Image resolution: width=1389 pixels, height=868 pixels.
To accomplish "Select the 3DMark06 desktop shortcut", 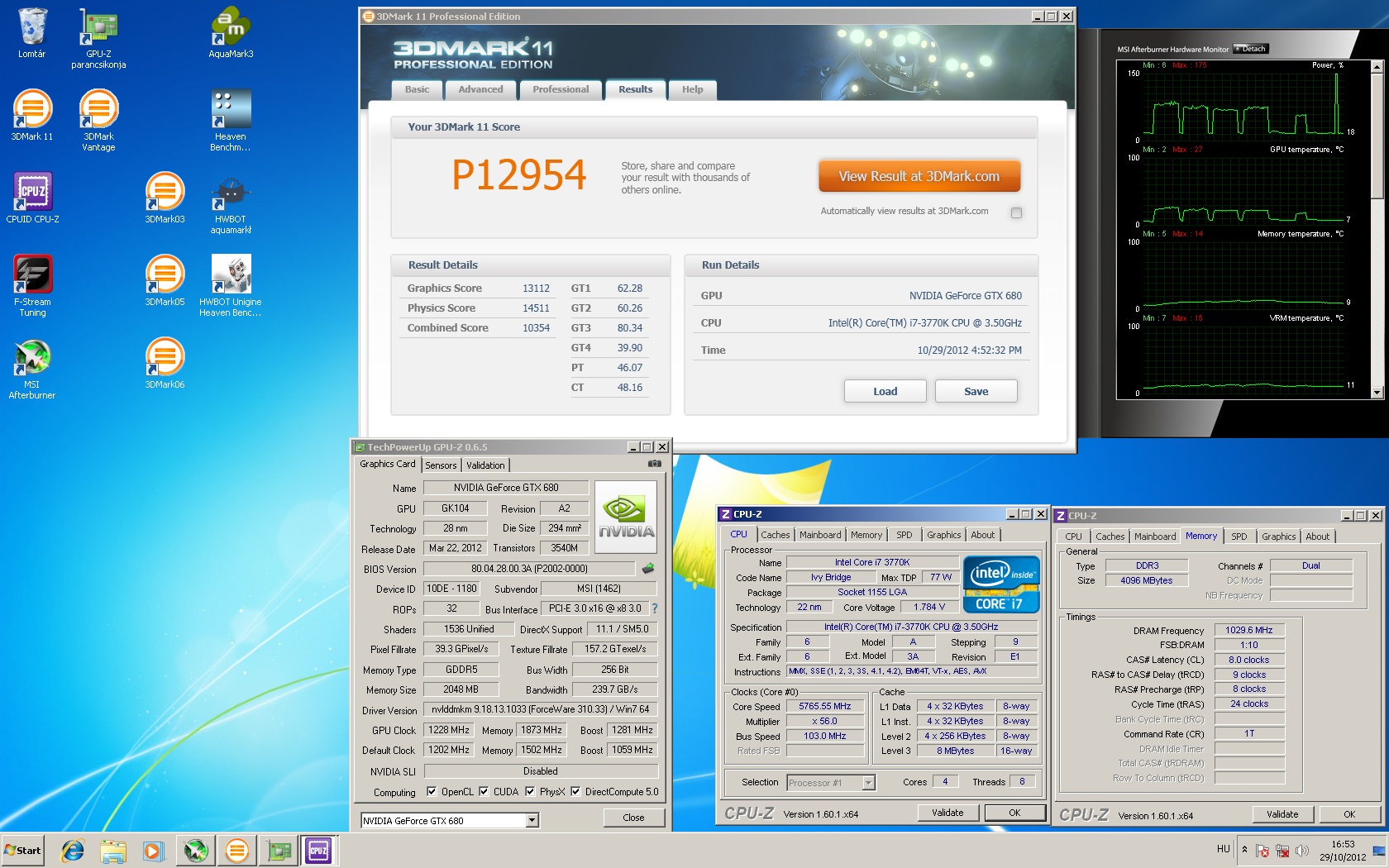I will pos(165,364).
